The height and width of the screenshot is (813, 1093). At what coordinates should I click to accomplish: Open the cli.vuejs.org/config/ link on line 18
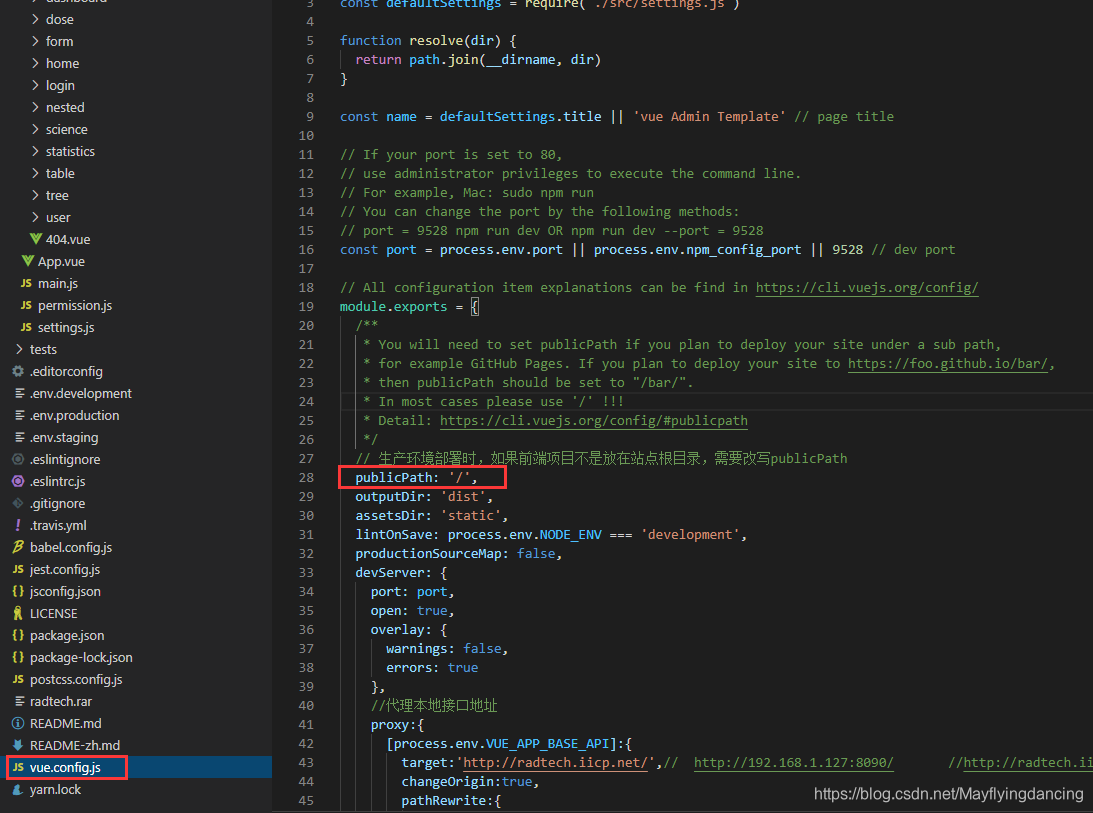[866, 287]
